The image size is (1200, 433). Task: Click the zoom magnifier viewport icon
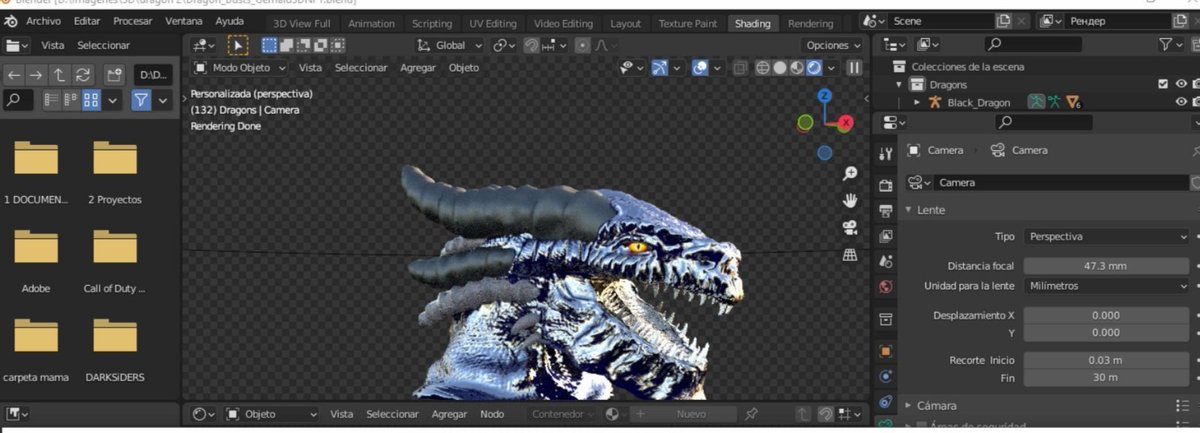850,174
